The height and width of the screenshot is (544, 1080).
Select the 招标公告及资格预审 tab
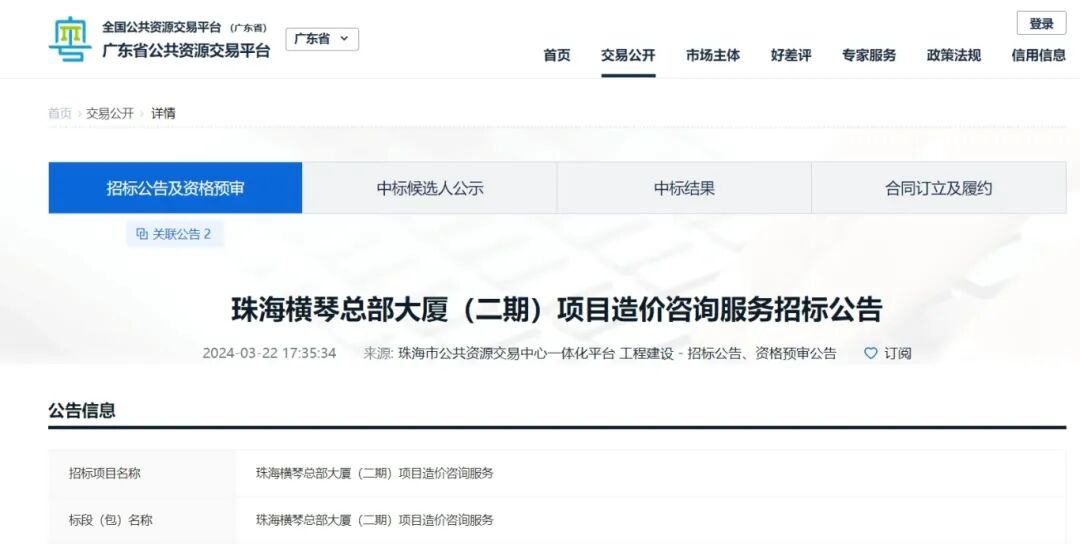175,188
